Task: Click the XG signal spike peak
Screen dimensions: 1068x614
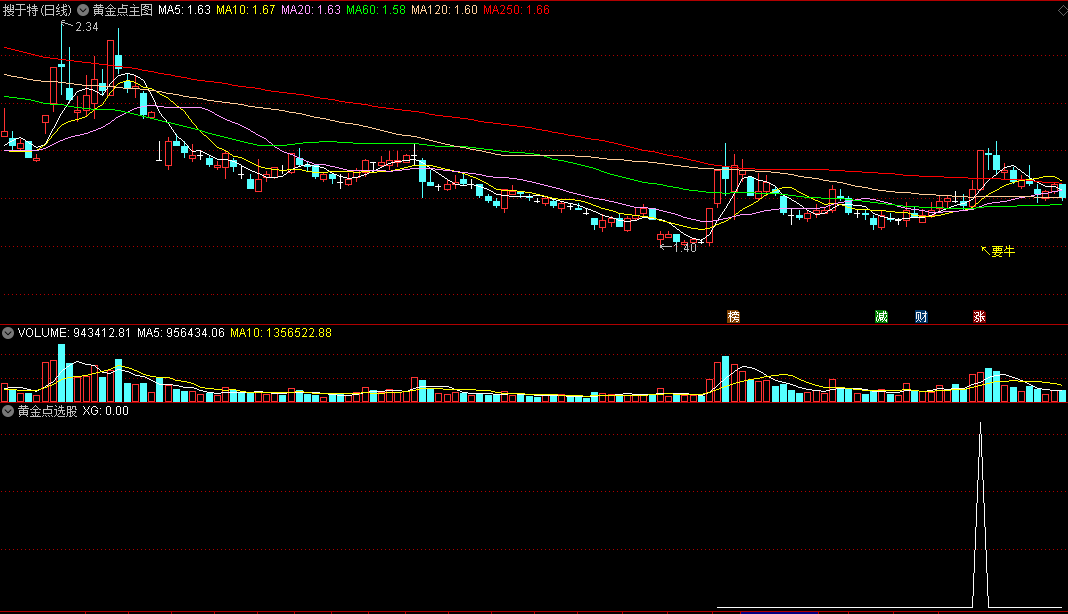Action: point(980,424)
